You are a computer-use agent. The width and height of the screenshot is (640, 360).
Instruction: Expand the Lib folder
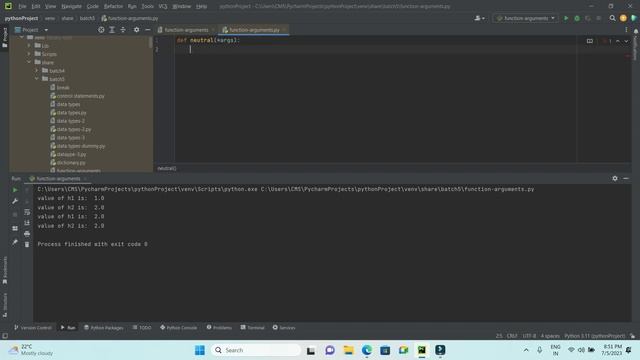[x=29, y=46]
